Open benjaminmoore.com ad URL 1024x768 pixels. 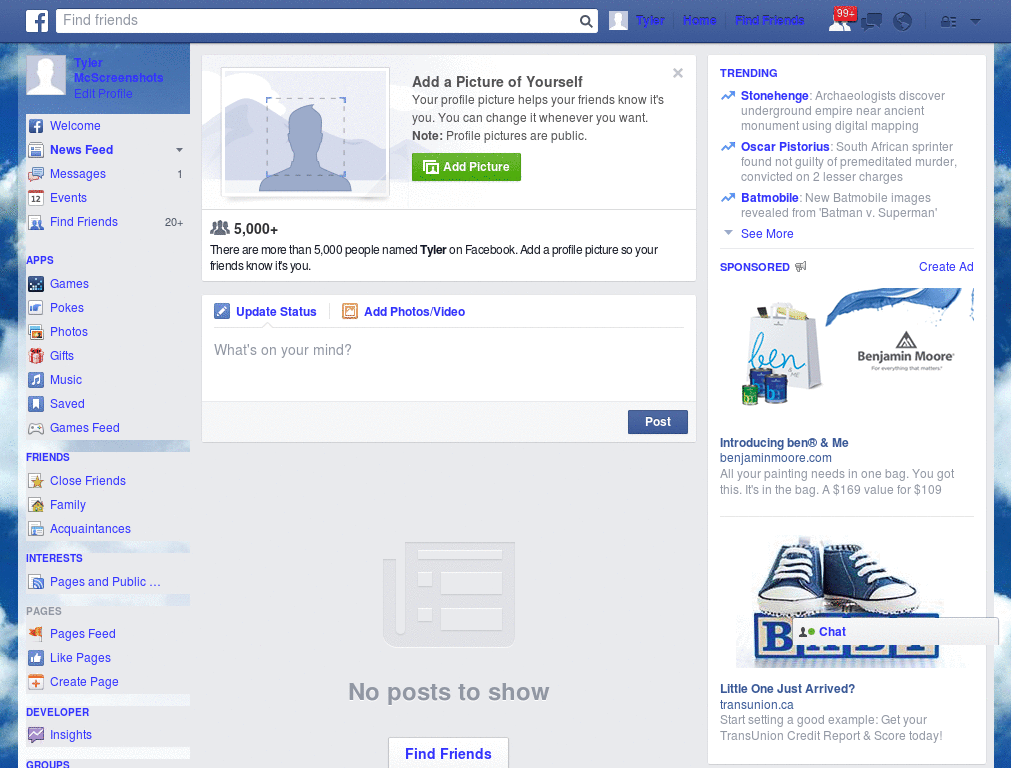(775, 458)
